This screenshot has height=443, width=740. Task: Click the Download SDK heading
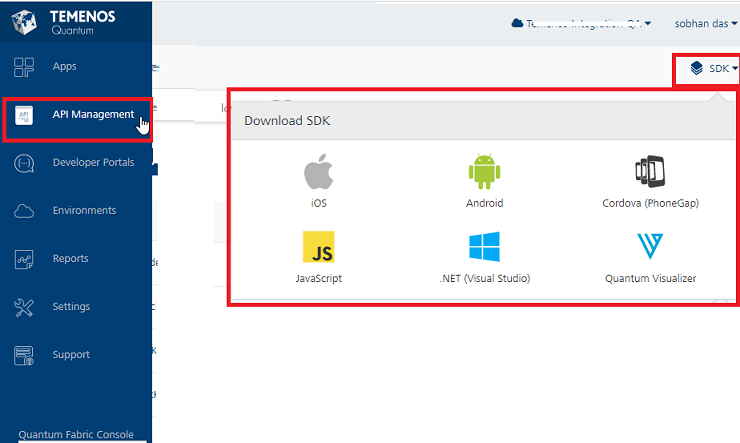[287, 121]
